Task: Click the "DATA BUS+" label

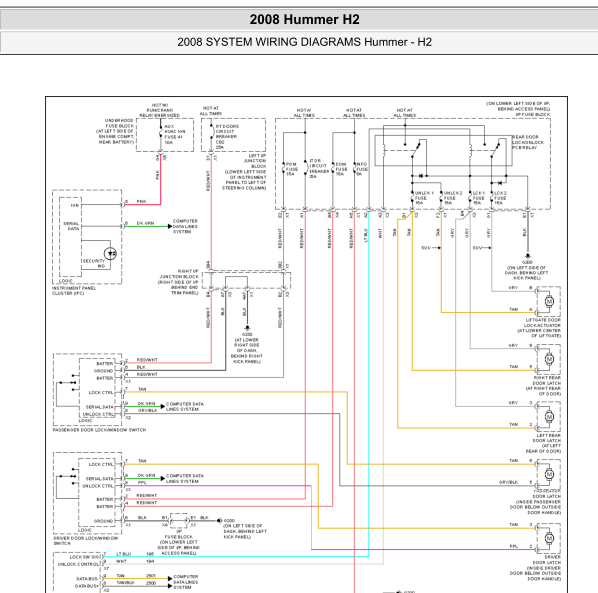Action: click(87, 586)
